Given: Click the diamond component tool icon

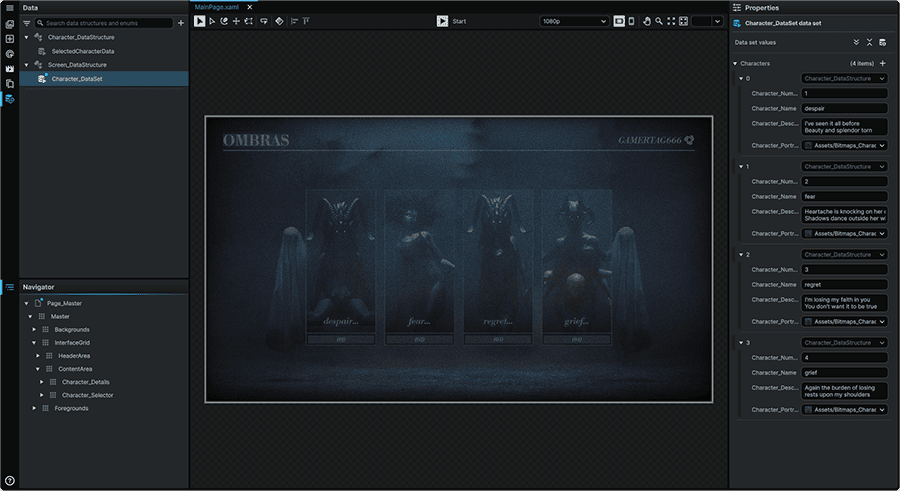Looking at the screenshot, I should click(x=279, y=21).
